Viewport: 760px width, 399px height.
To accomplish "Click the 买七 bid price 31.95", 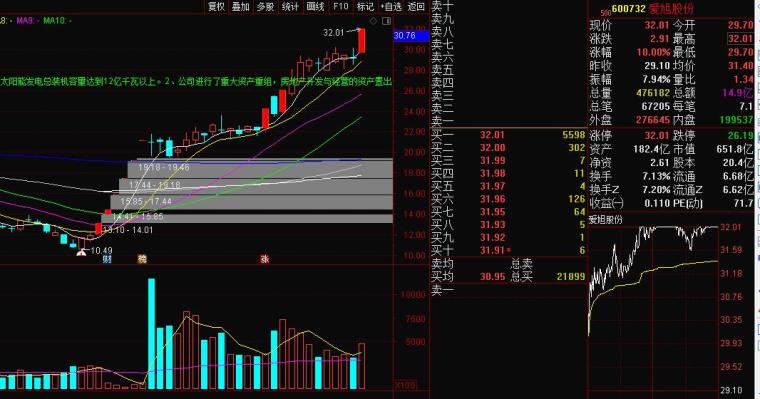I will tap(492, 212).
